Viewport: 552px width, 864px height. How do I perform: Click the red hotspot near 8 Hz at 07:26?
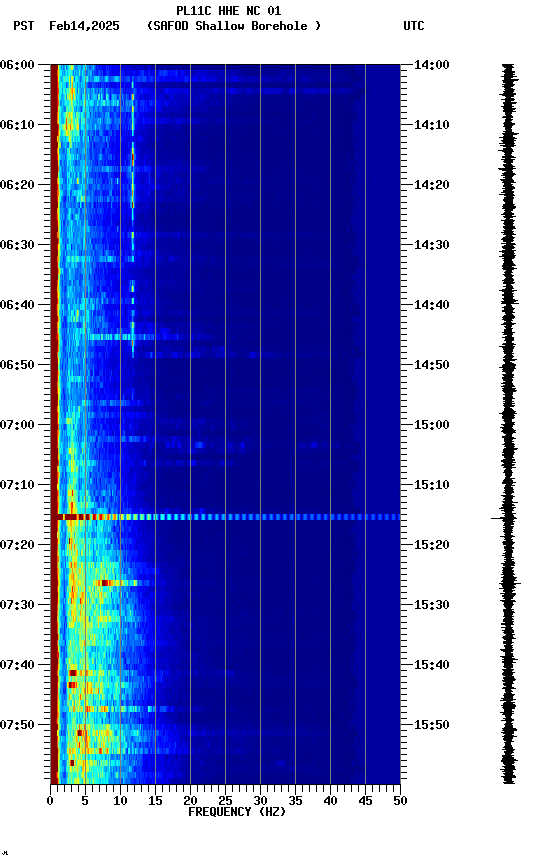click(x=105, y=583)
